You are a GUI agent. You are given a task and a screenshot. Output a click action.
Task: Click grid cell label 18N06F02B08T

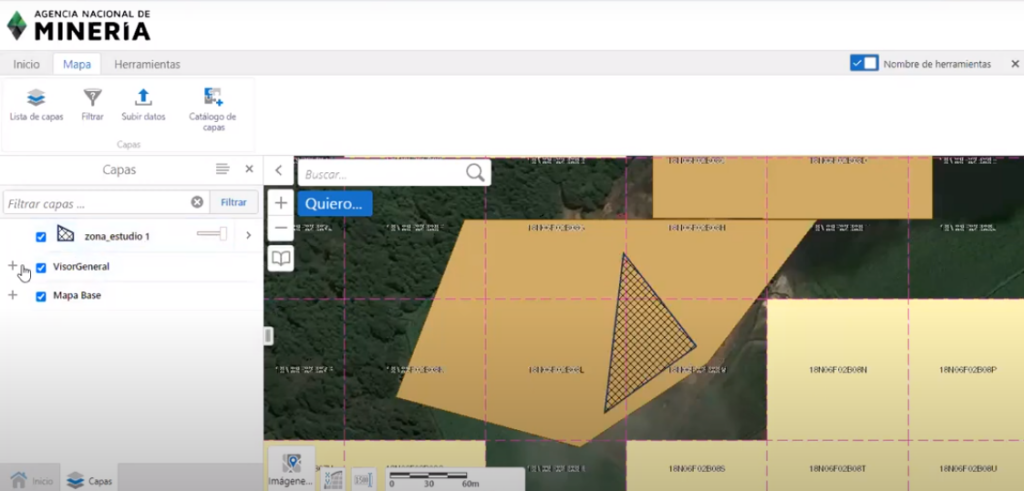pyautogui.click(x=838, y=469)
